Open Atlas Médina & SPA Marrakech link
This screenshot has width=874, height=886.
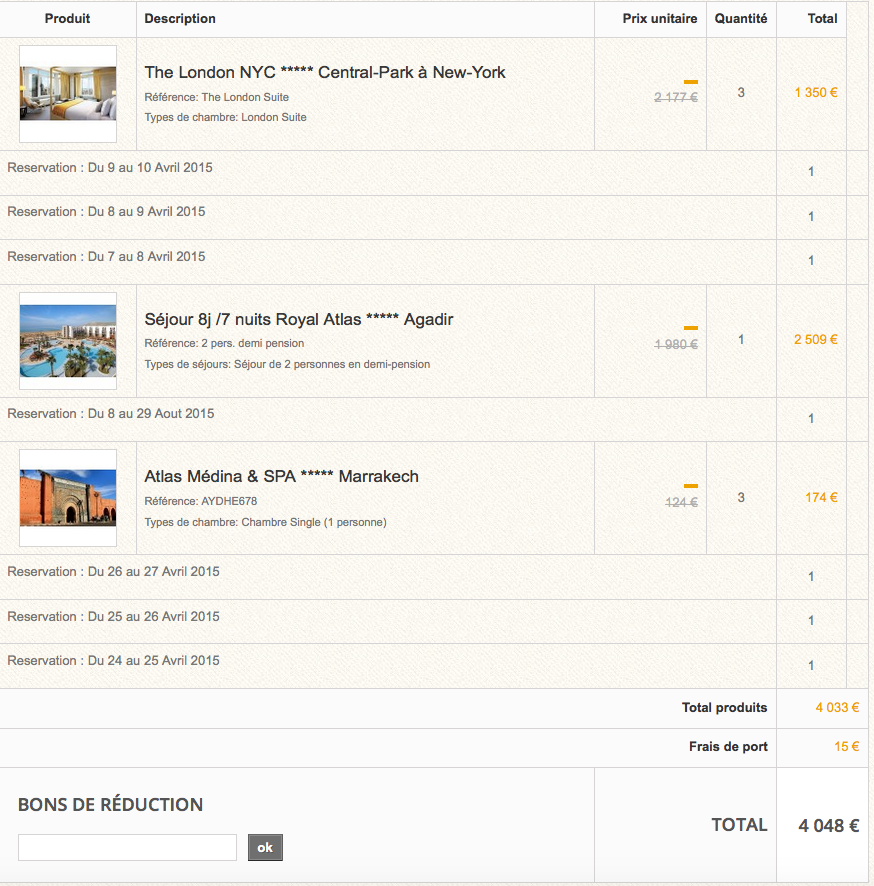pos(281,476)
